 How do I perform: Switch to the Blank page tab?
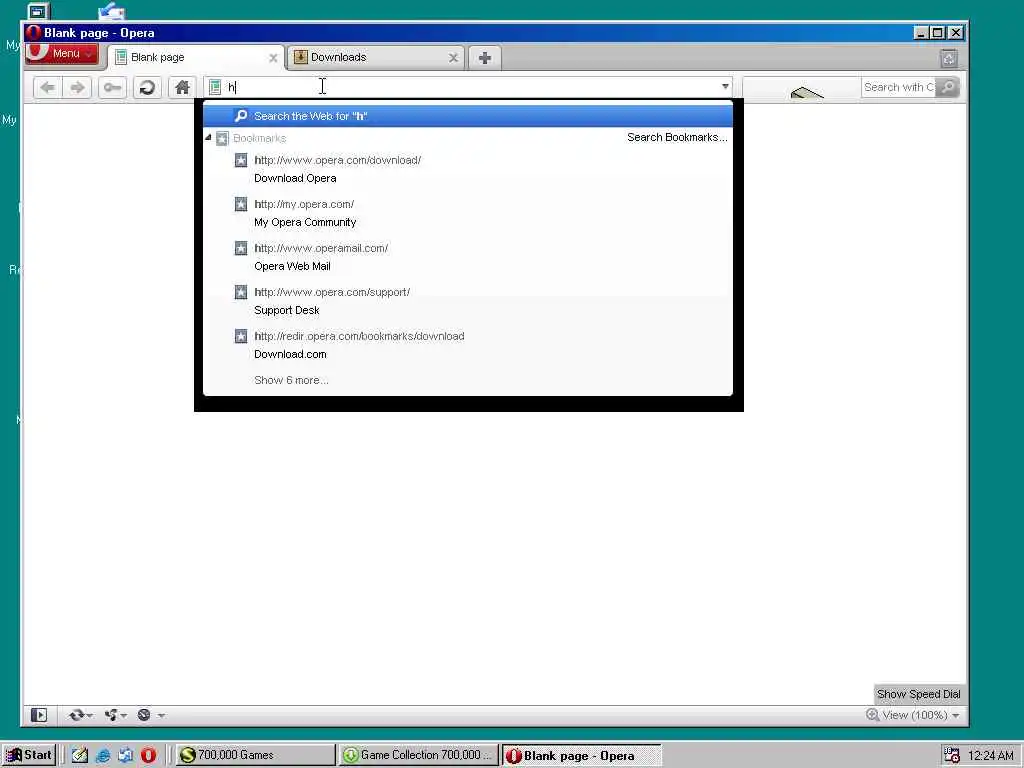tap(196, 57)
